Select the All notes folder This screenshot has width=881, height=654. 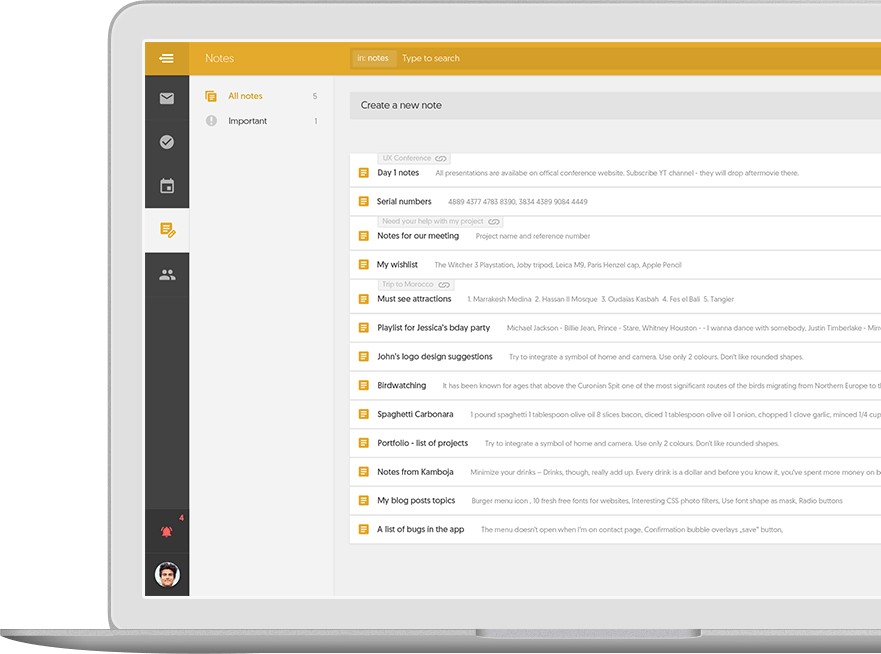245,96
